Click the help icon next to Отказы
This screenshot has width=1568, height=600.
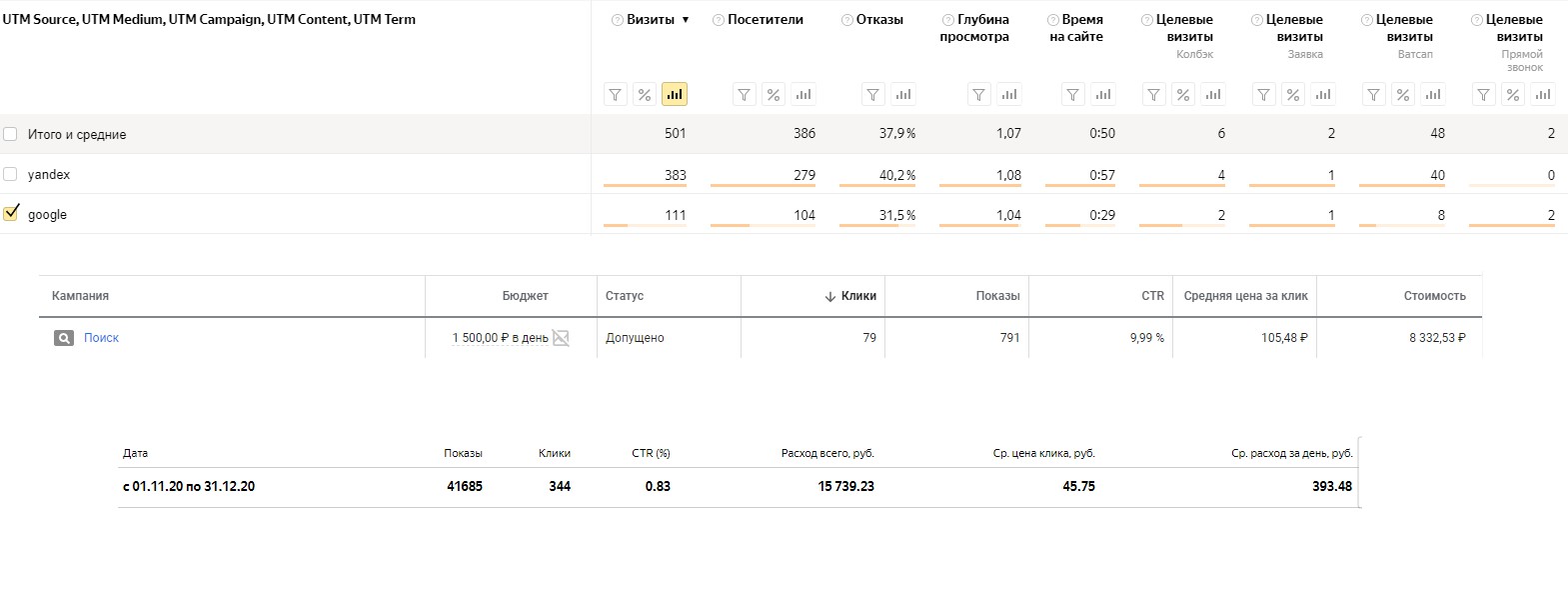tap(847, 20)
